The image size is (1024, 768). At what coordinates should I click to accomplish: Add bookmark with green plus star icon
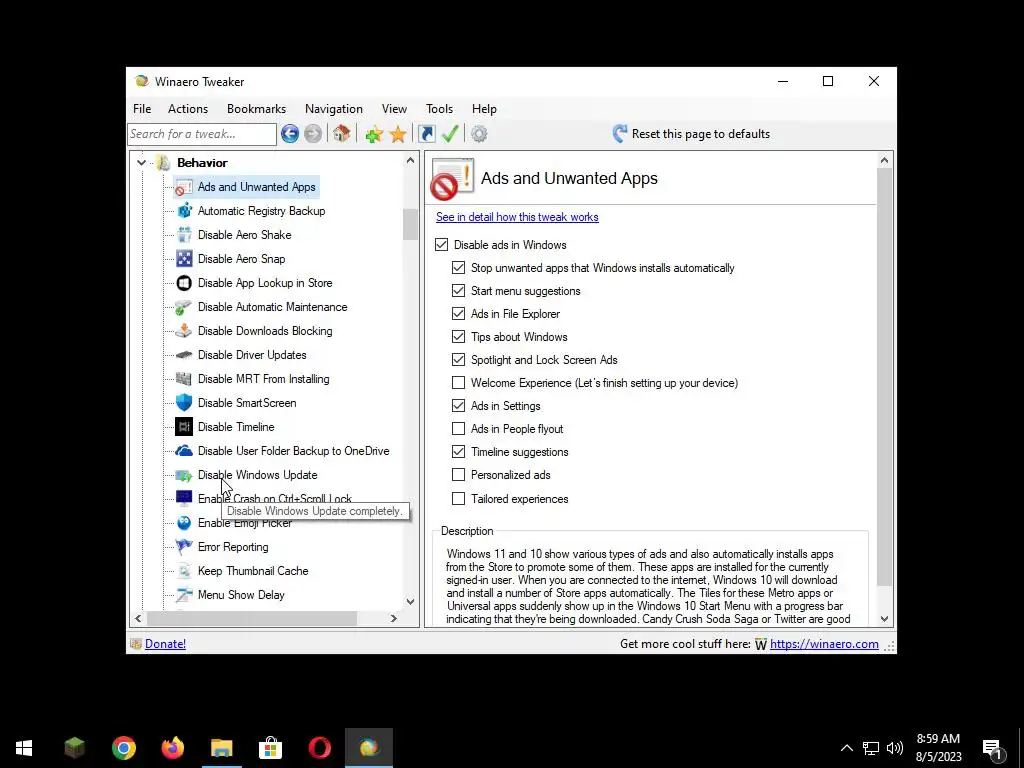click(374, 135)
